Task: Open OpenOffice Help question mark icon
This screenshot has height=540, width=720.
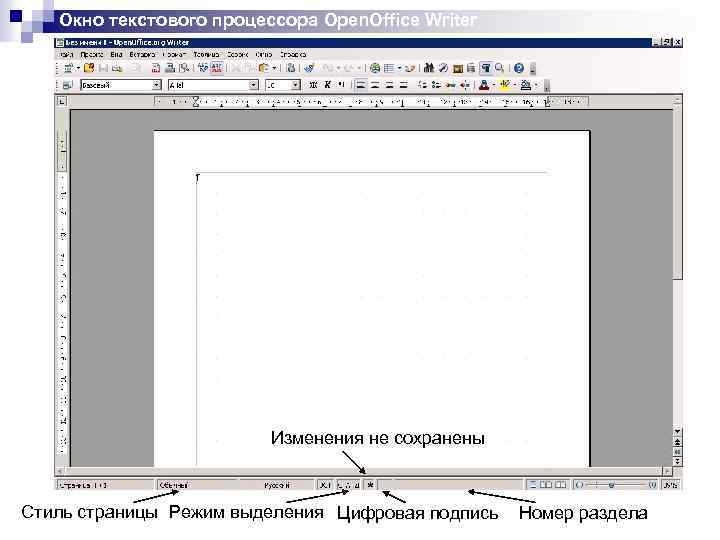Action: pyautogui.click(x=519, y=69)
